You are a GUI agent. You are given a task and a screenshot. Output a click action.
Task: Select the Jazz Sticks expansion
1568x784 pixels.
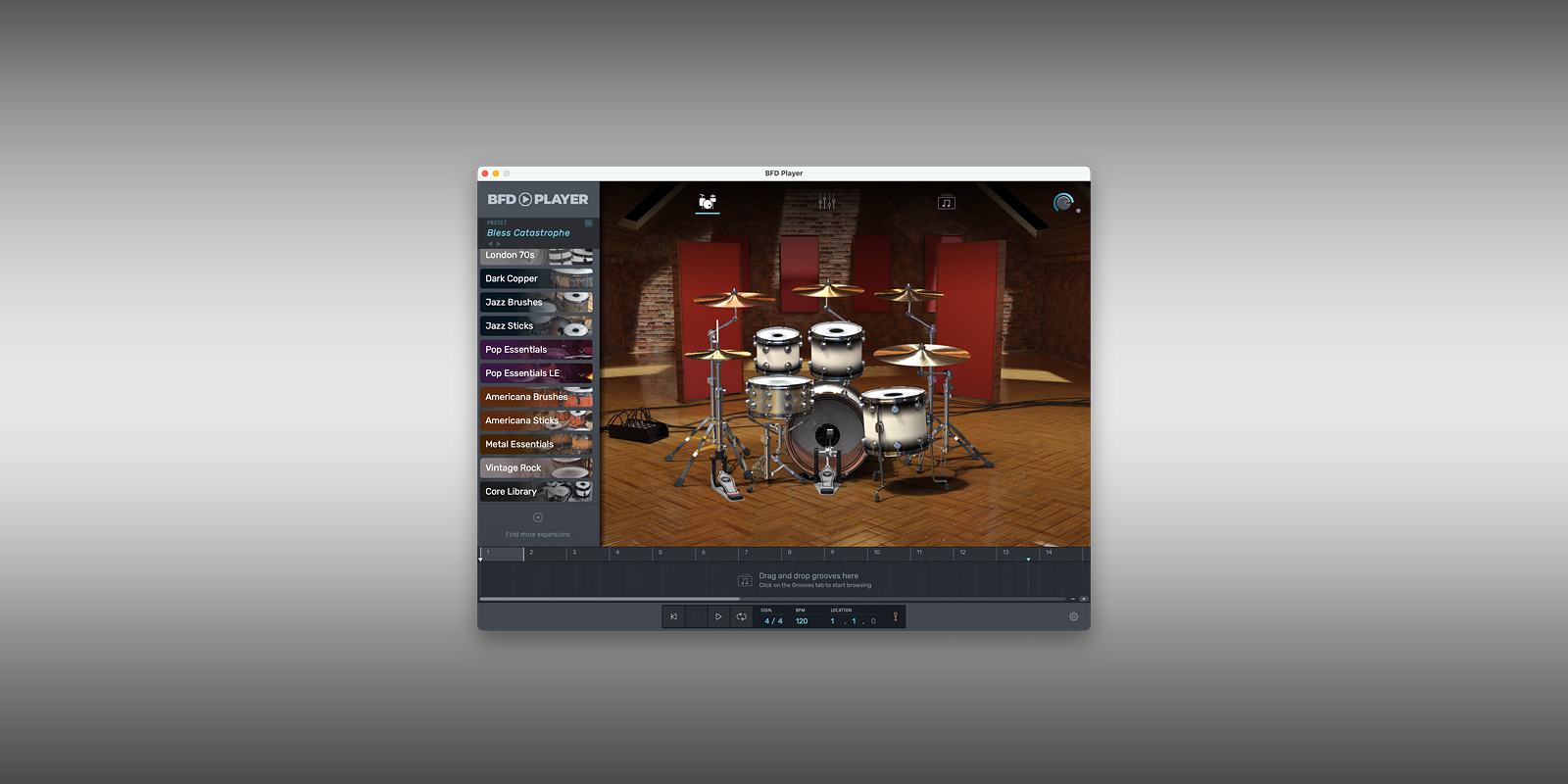[536, 325]
